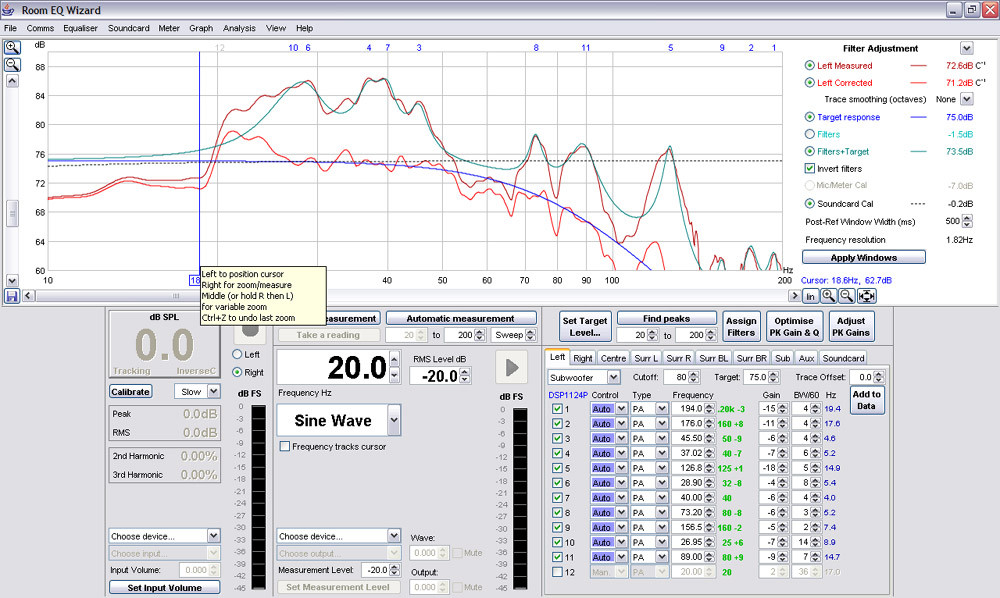The image size is (1000, 598).
Task: Open the Sine Wave signal type dropdown
Action: 394,420
